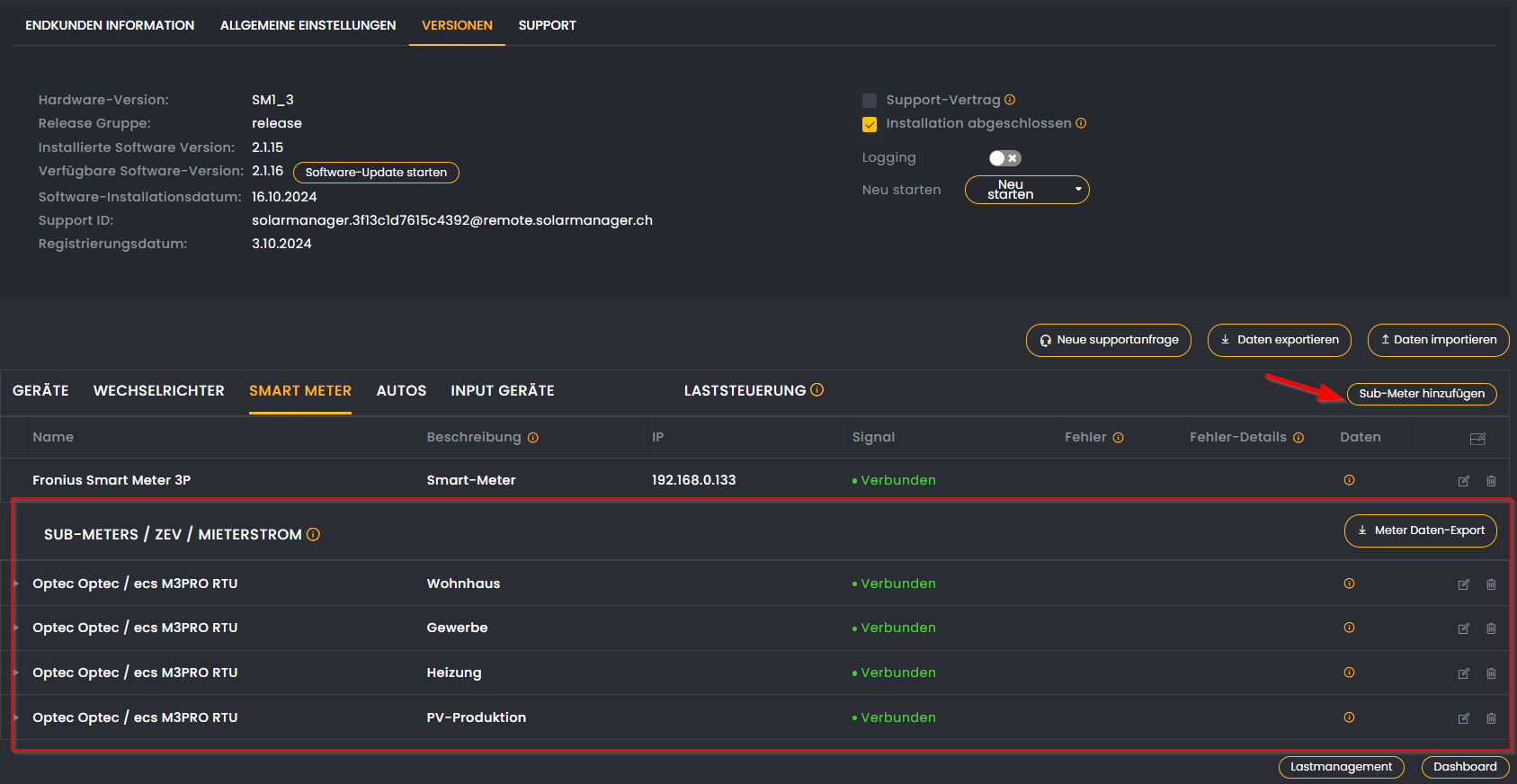This screenshot has width=1517, height=784.
Task: Open data info for Fronius Smart Meter 3P
Action: pyautogui.click(x=1349, y=480)
